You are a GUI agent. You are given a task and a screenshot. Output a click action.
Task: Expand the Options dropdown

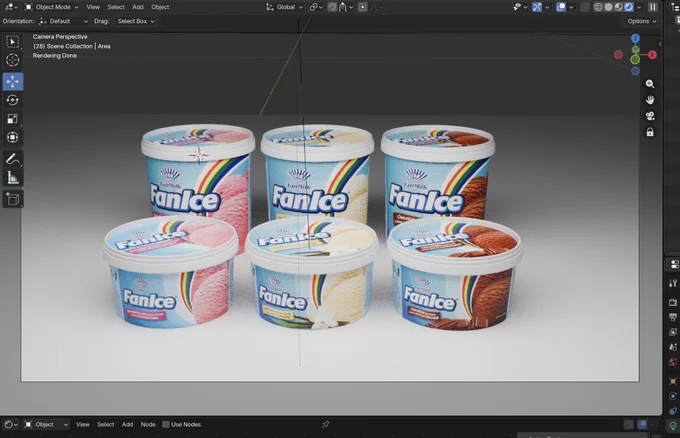[641, 21]
